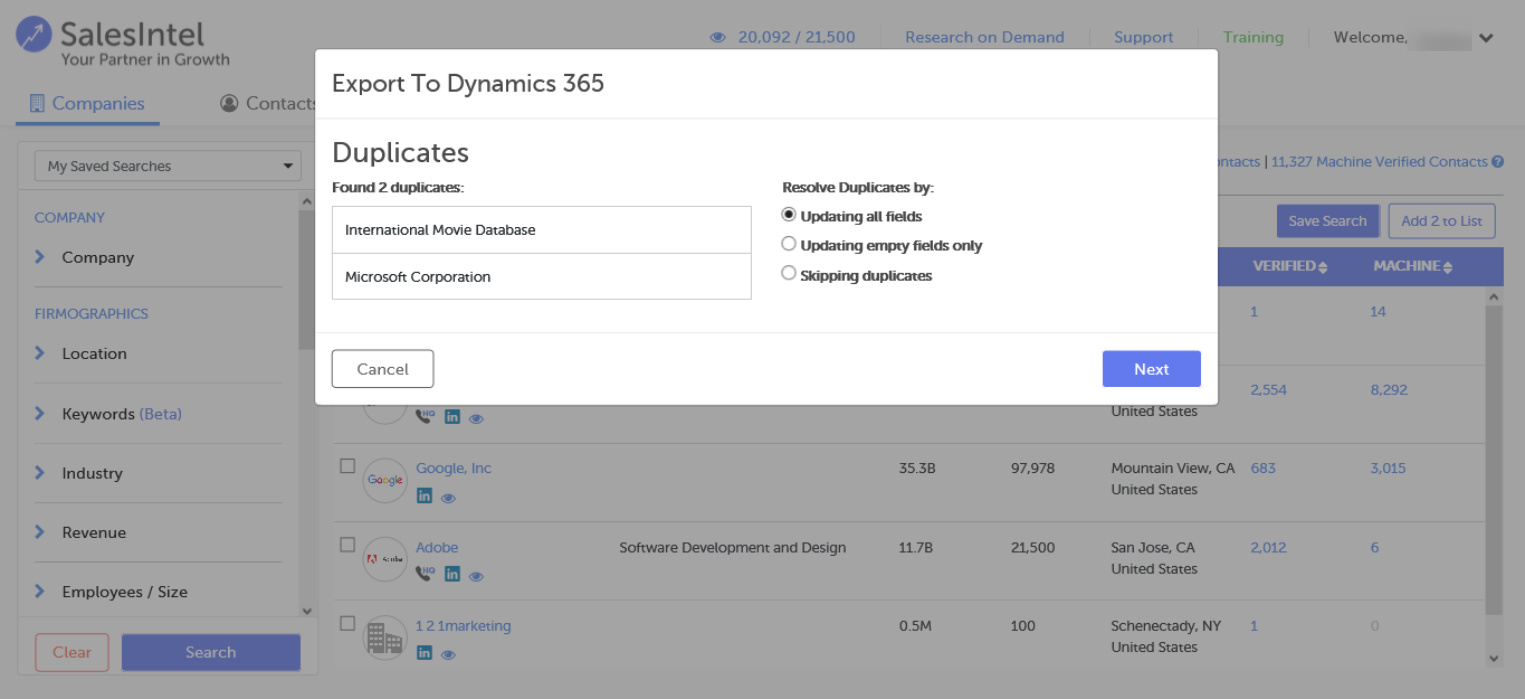Open the 11,327 Machine Verified Contacts link
The image size is (1525, 699).
click(x=1379, y=162)
